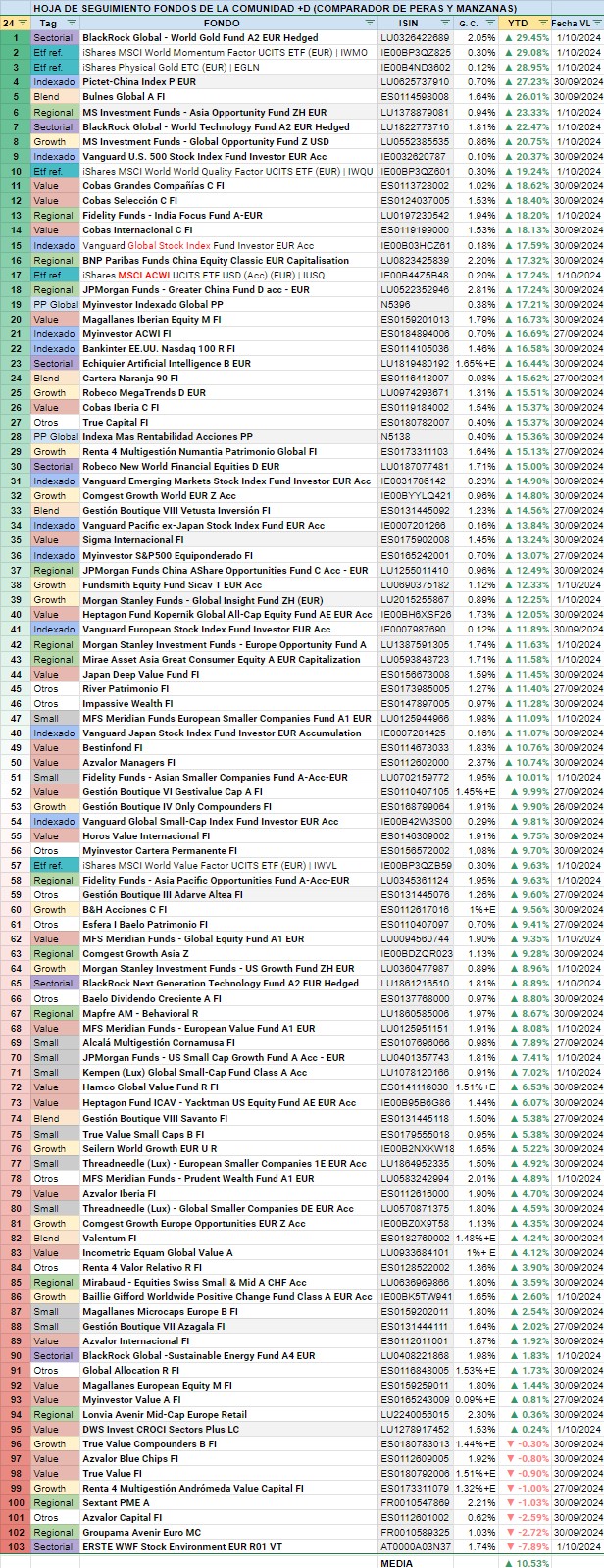Select 'Azvalor Managers FI' fund cell
Viewport: 604px width, 1568px height.
[227, 762]
